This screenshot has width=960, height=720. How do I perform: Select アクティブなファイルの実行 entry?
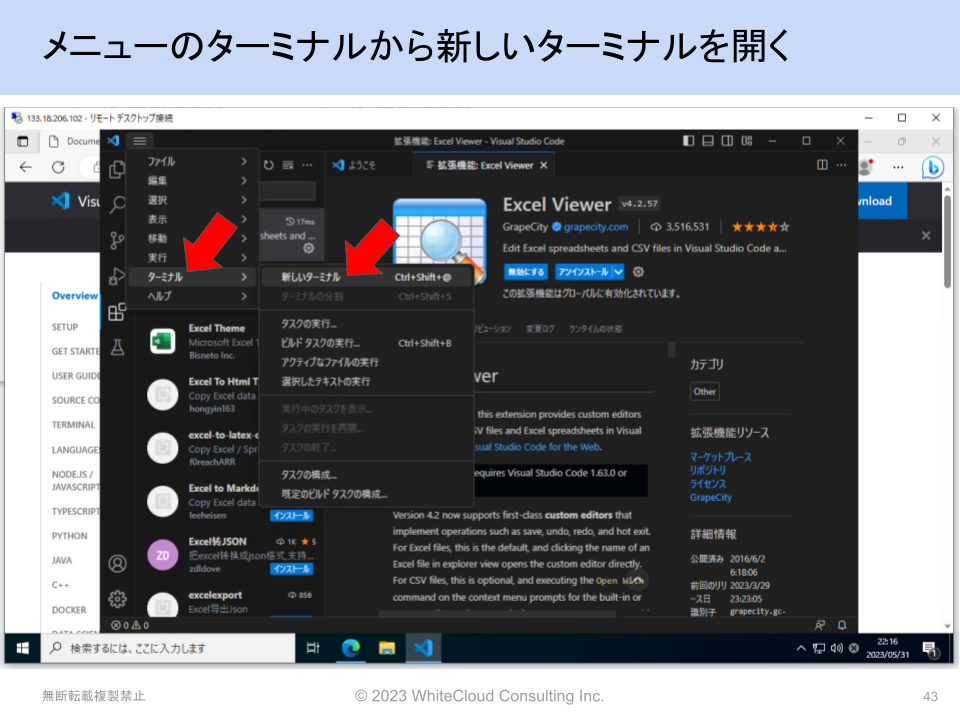pyautogui.click(x=367, y=362)
